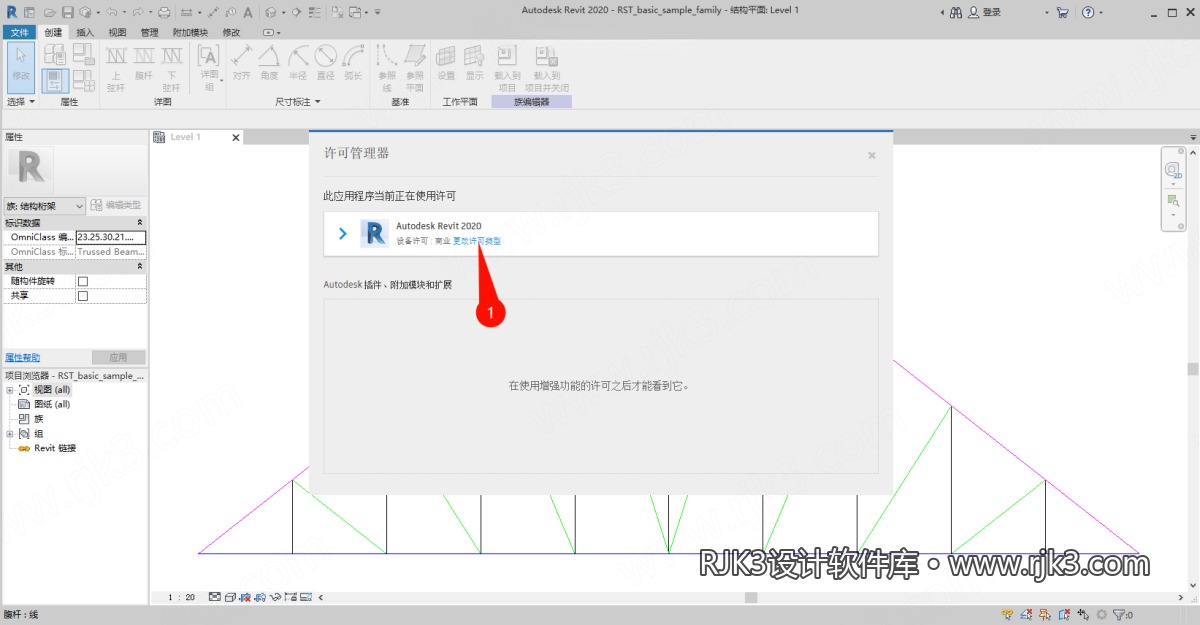This screenshot has width=1200, height=625.
Task: Switch to the 修改 ribbon tab
Action: (231, 32)
